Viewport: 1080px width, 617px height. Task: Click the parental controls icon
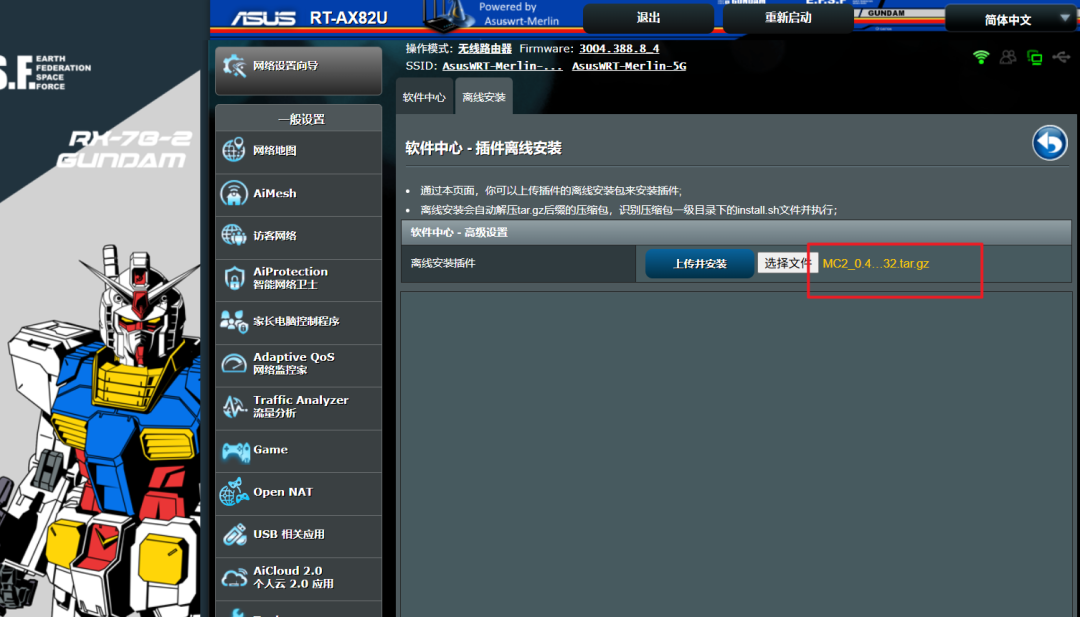233,321
